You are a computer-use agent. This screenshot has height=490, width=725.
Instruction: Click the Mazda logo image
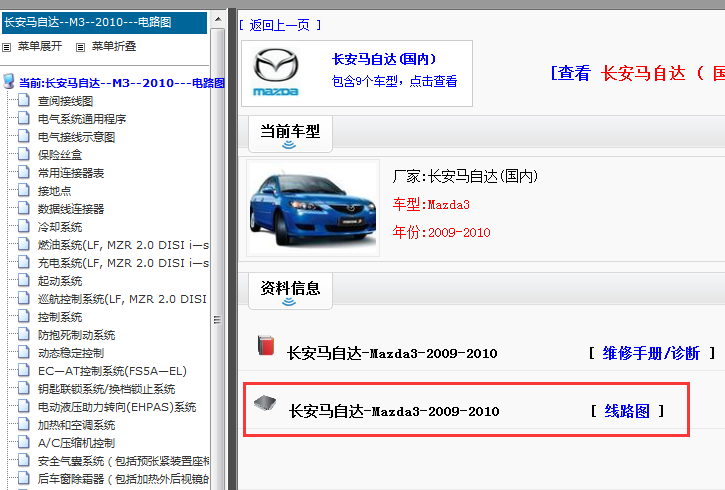[276, 73]
